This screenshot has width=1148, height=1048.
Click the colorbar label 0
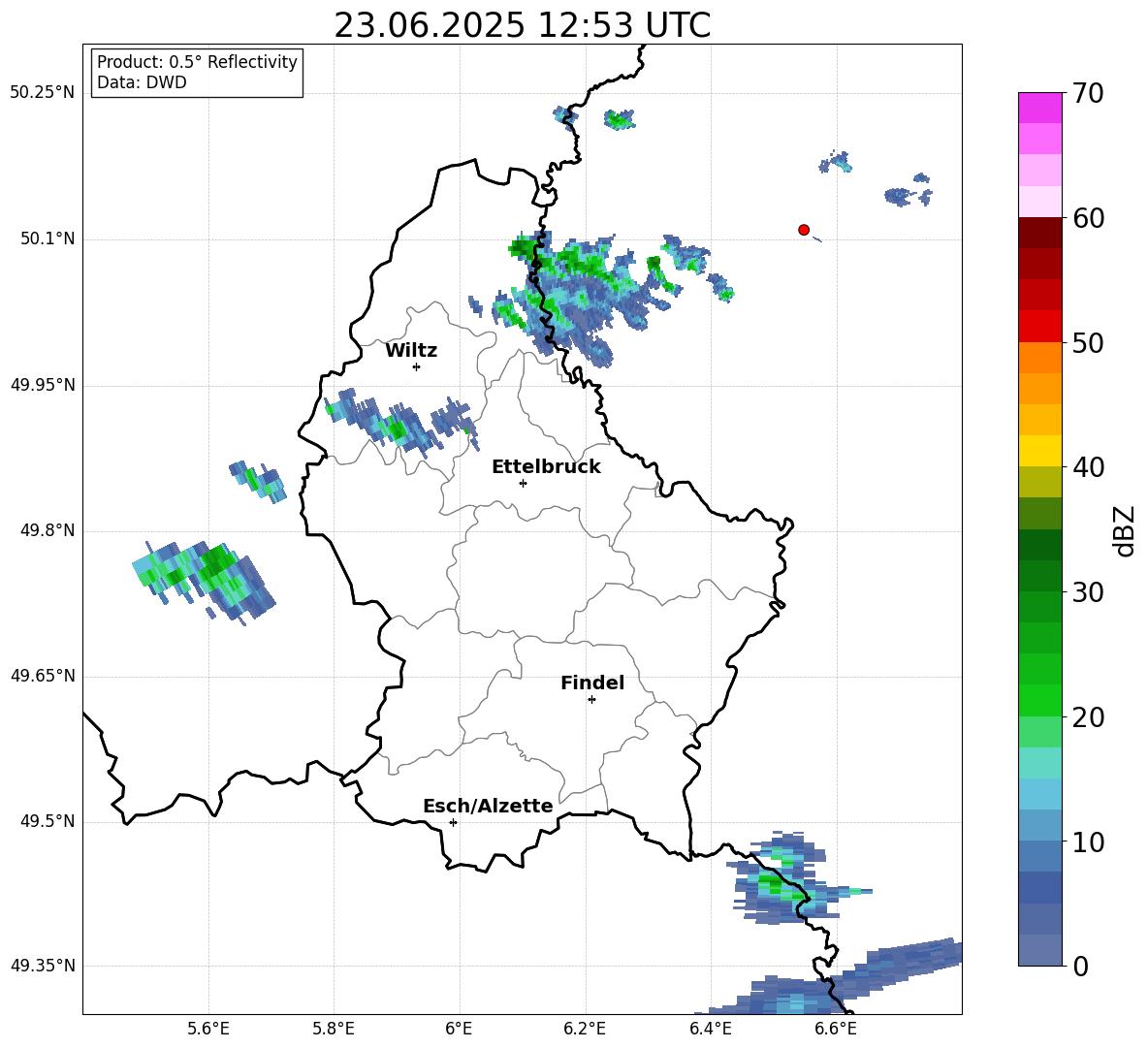[x=1080, y=967]
